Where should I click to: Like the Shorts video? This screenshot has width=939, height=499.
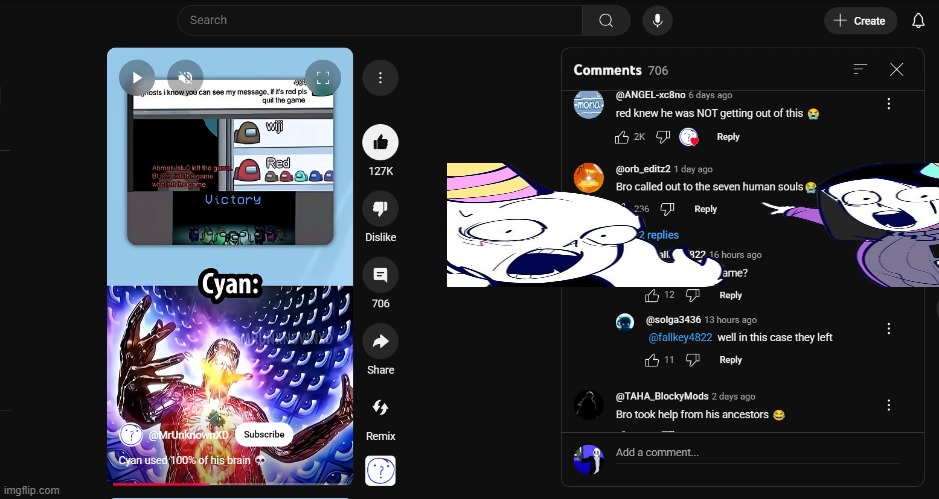380,142
